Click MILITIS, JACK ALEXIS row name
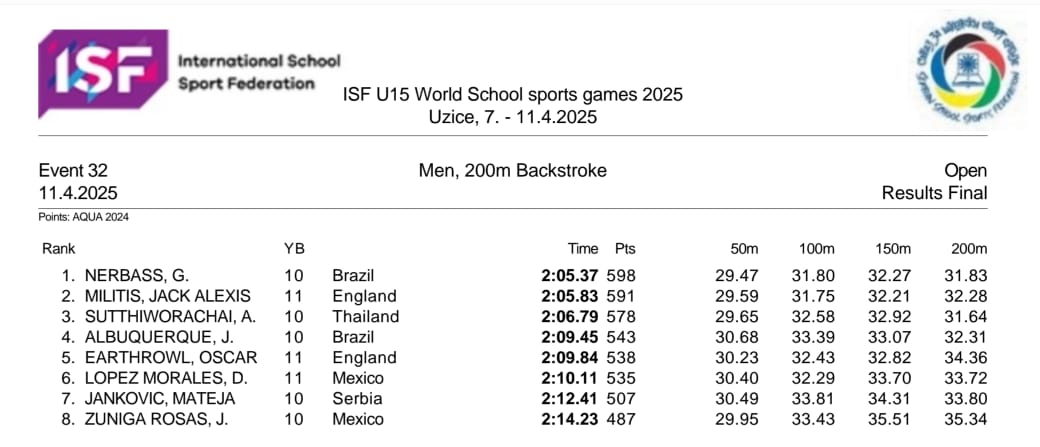 (167, 296)
